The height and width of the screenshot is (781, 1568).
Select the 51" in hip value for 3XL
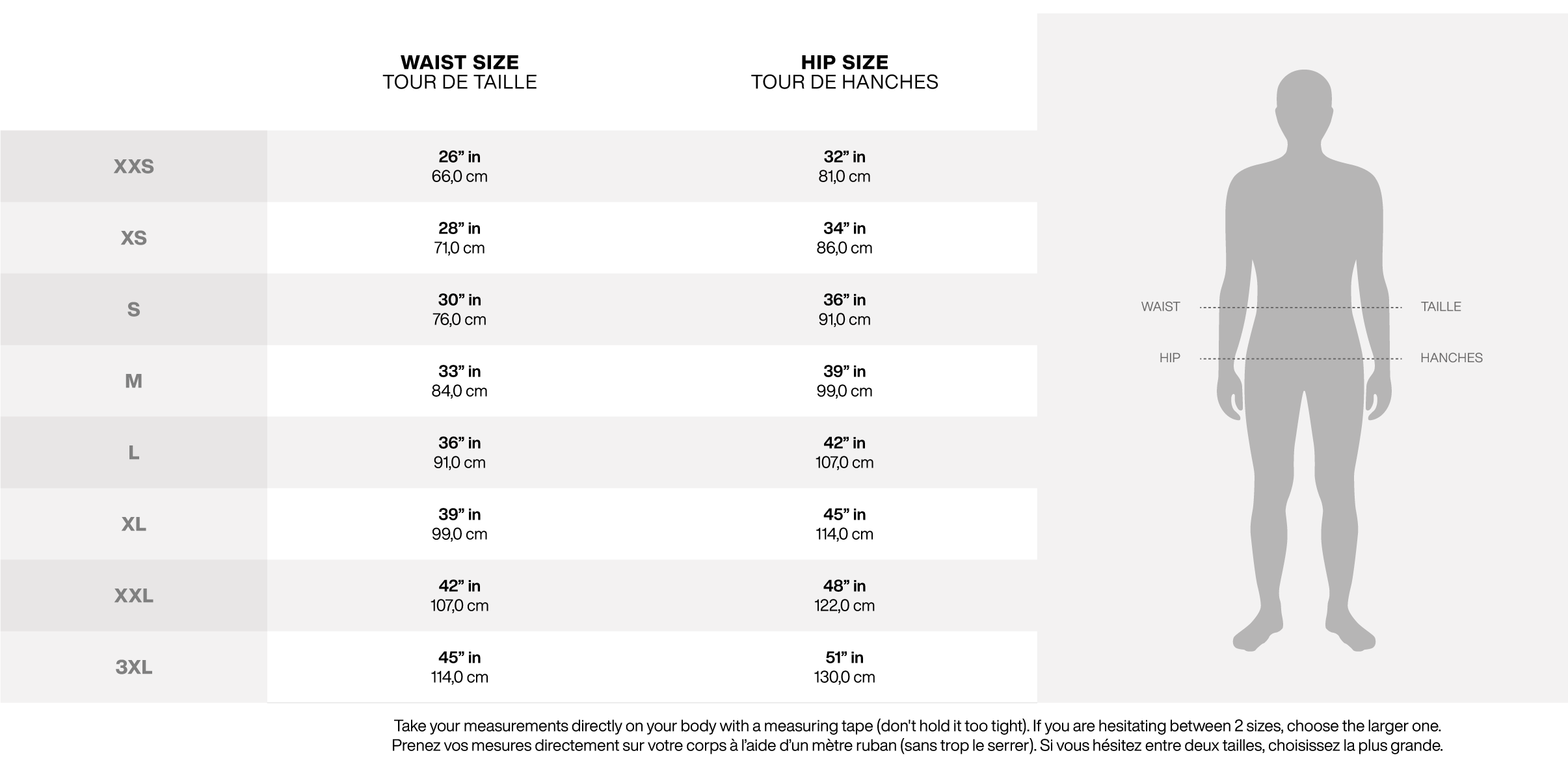tap(844, 657)
